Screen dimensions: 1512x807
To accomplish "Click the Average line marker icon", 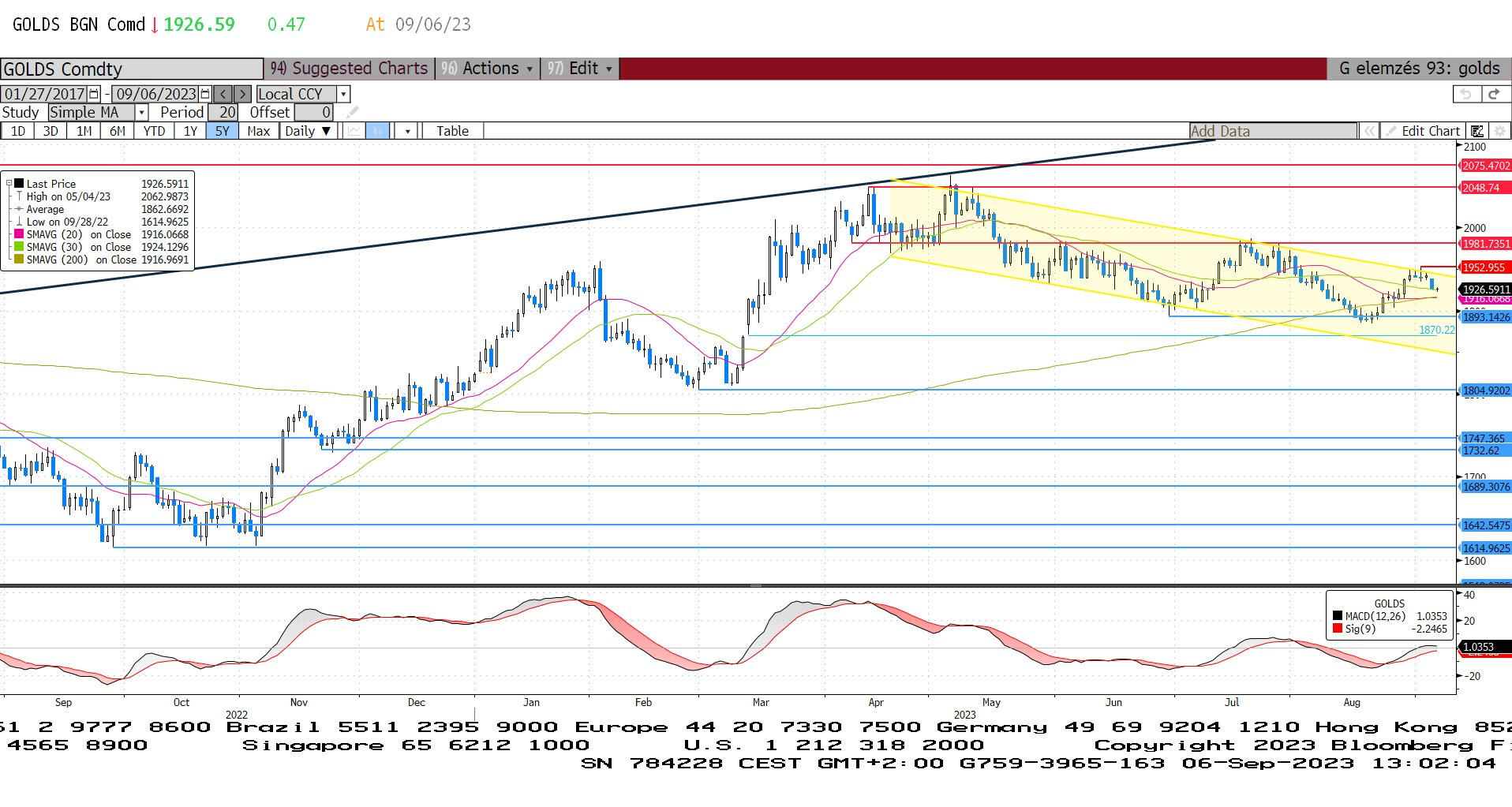I will pyautogui.click(x=19, y=209).
